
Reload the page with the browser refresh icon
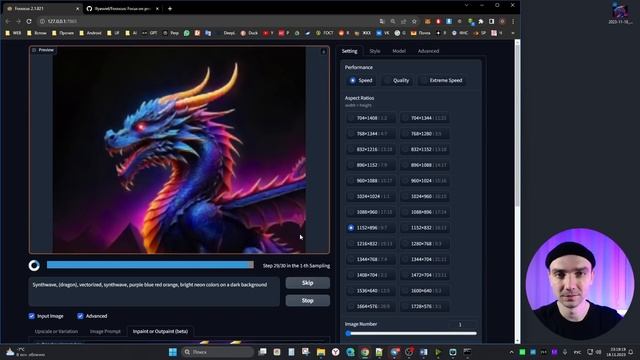pos(29,21)
